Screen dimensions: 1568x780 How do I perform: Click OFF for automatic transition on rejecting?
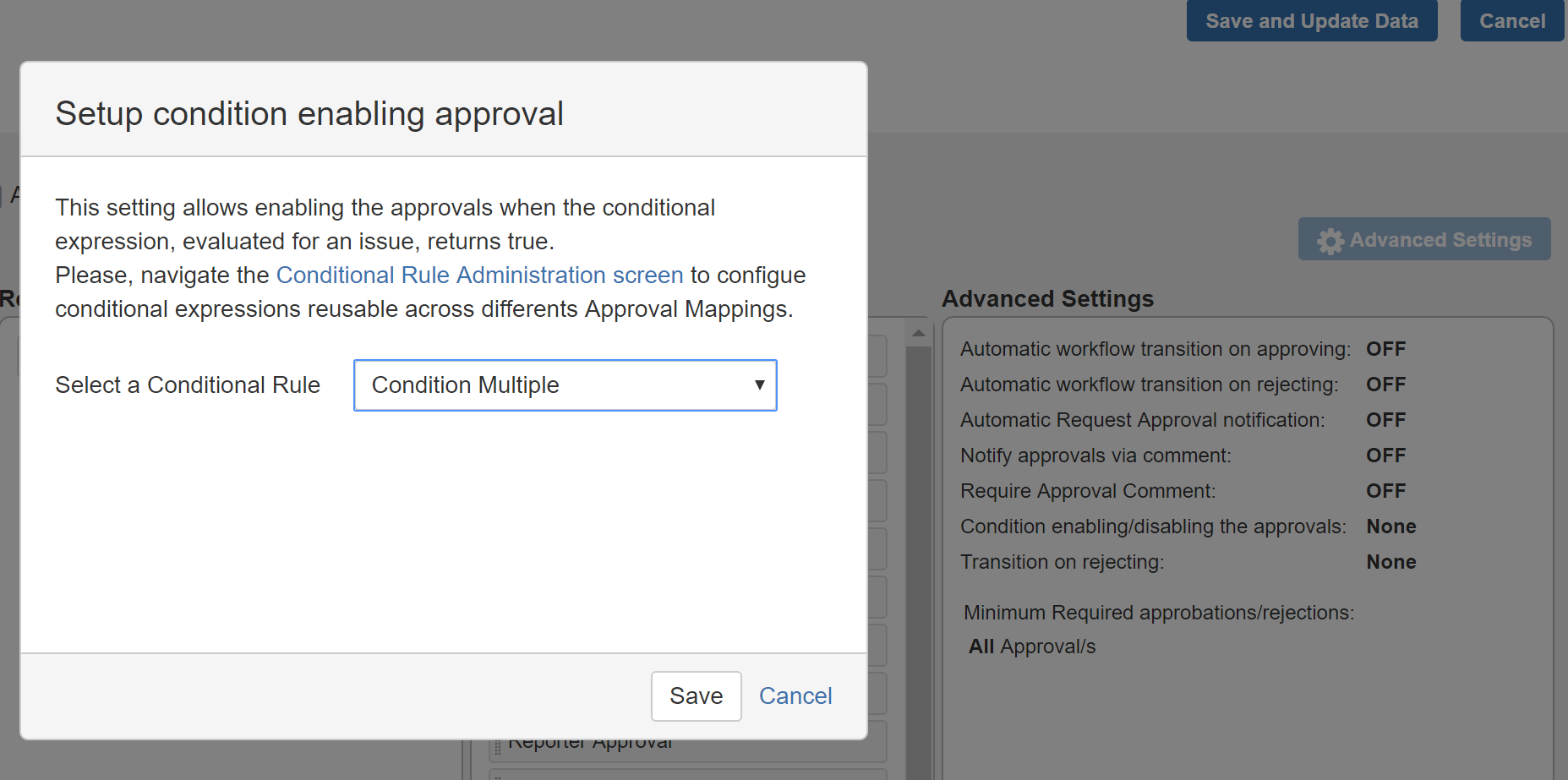point(1385,385)
